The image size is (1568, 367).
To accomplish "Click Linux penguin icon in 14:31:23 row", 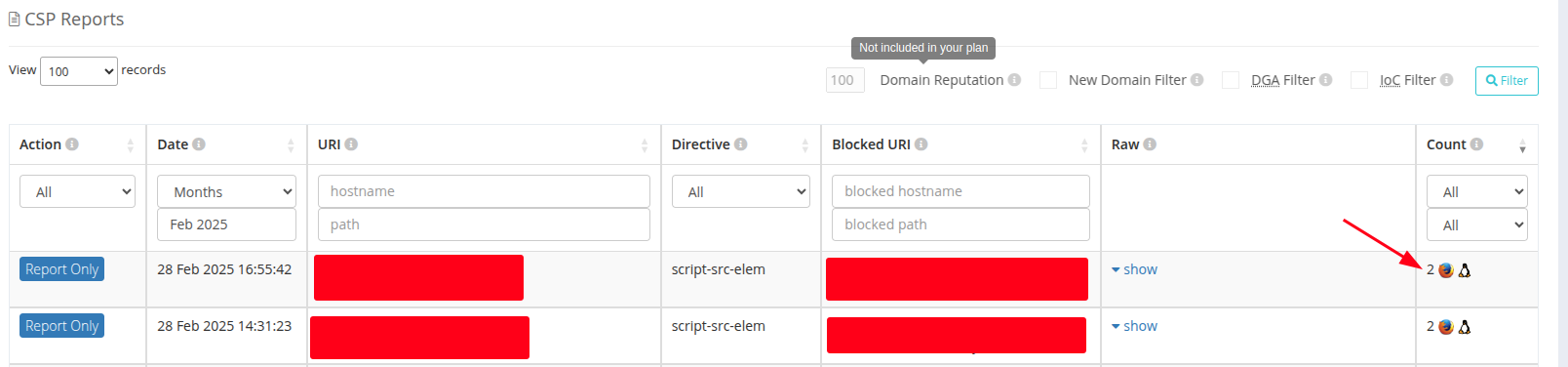I will (1465, 327).
